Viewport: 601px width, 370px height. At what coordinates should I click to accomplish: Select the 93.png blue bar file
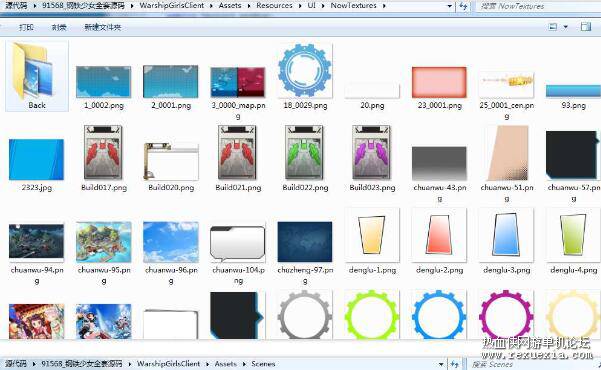pos(573,97)
